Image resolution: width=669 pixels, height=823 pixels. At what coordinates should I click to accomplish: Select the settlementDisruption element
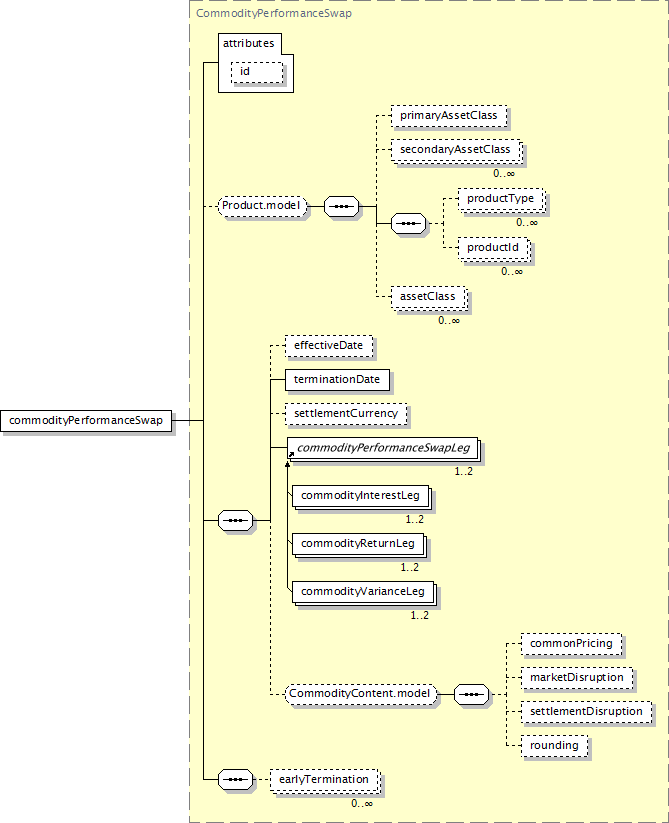[x=587, y=712]
